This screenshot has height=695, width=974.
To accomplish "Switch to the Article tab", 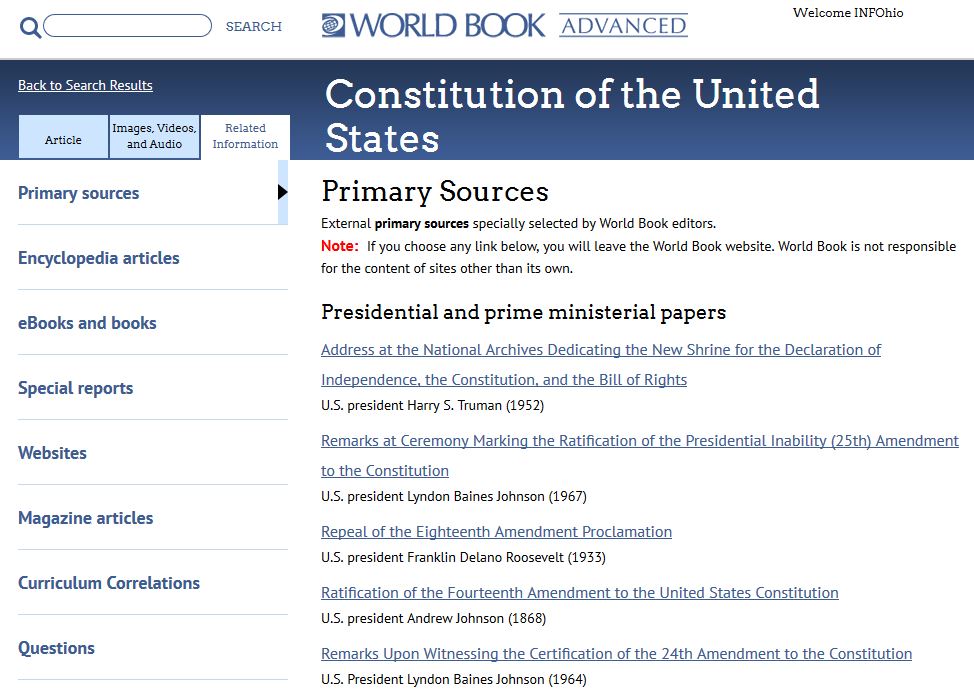I will 63,137.
